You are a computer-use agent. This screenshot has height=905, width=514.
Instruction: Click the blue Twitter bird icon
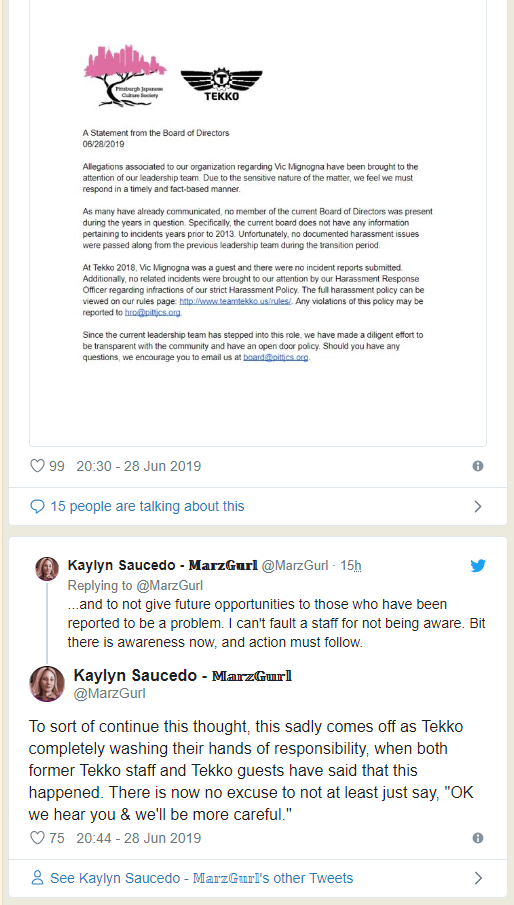click(x=478, y=566)
